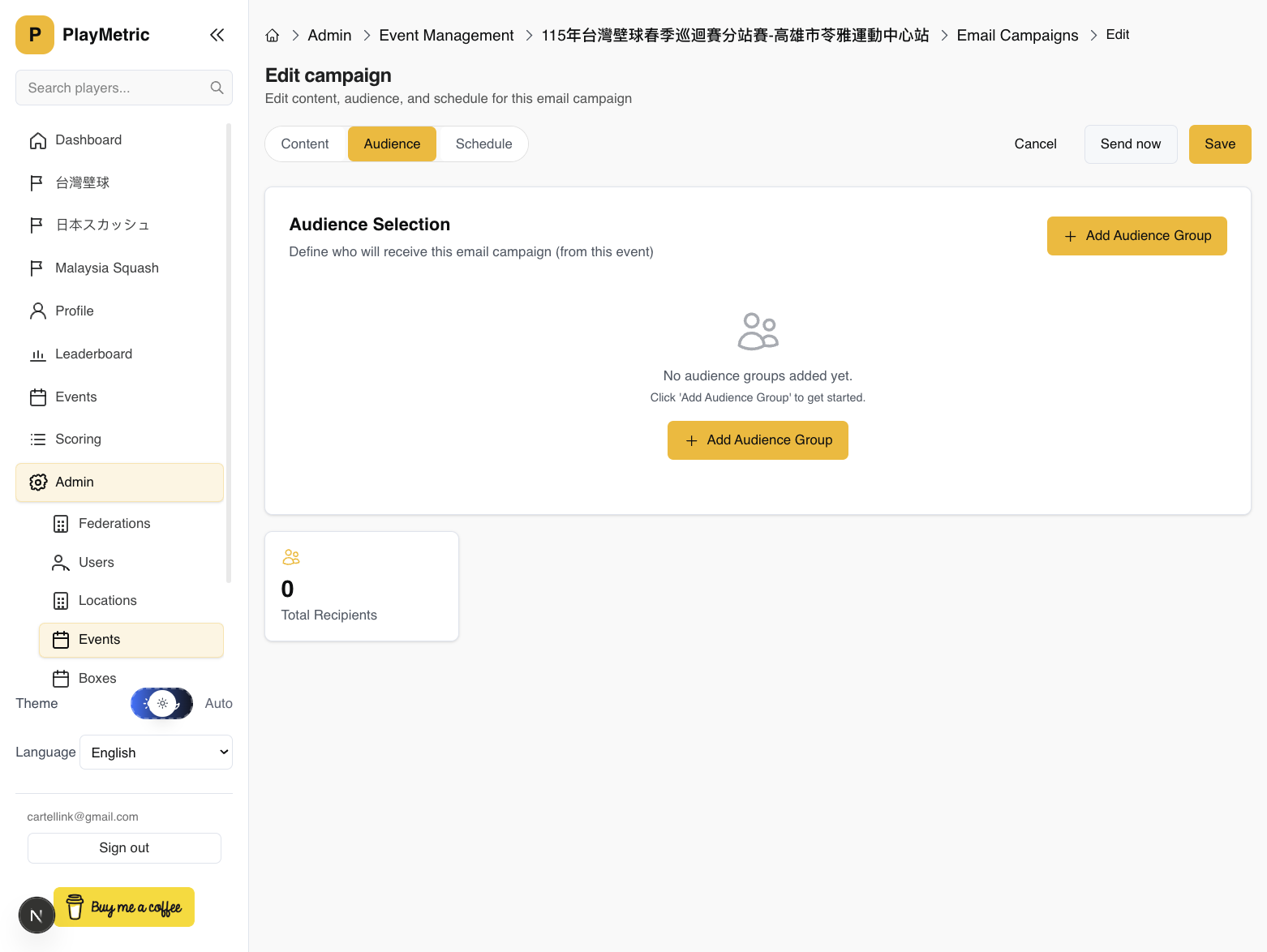1267x952 pixels.
Task: Click the Scoring list icon
Action: pyautogui.click(x=38, y=440)
